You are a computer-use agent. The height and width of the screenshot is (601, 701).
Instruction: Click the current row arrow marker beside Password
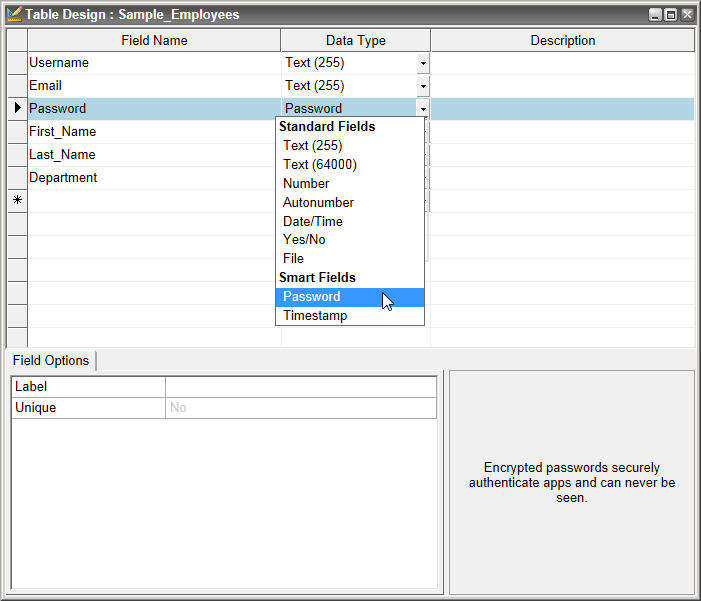click(x=17, y=108)
